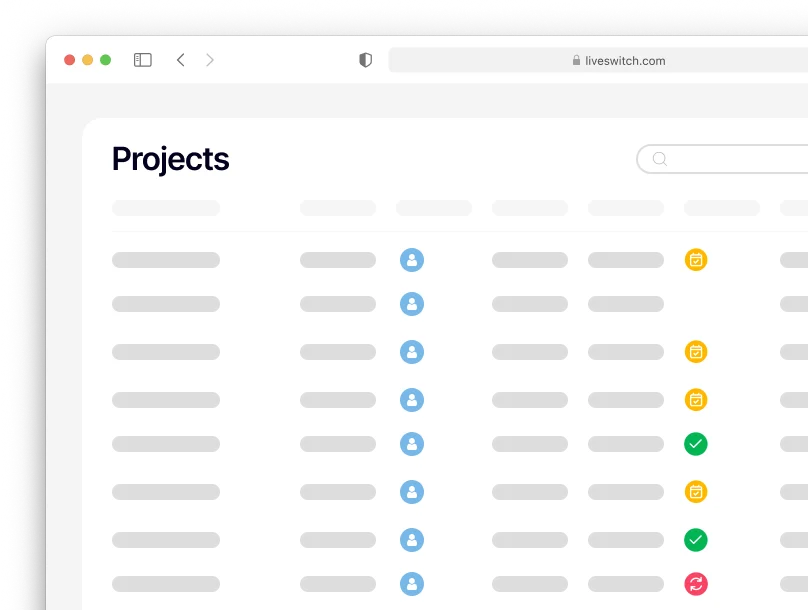Select the yellow calendar icon in the third row
The image size is (808, 610).
(696, 352)
